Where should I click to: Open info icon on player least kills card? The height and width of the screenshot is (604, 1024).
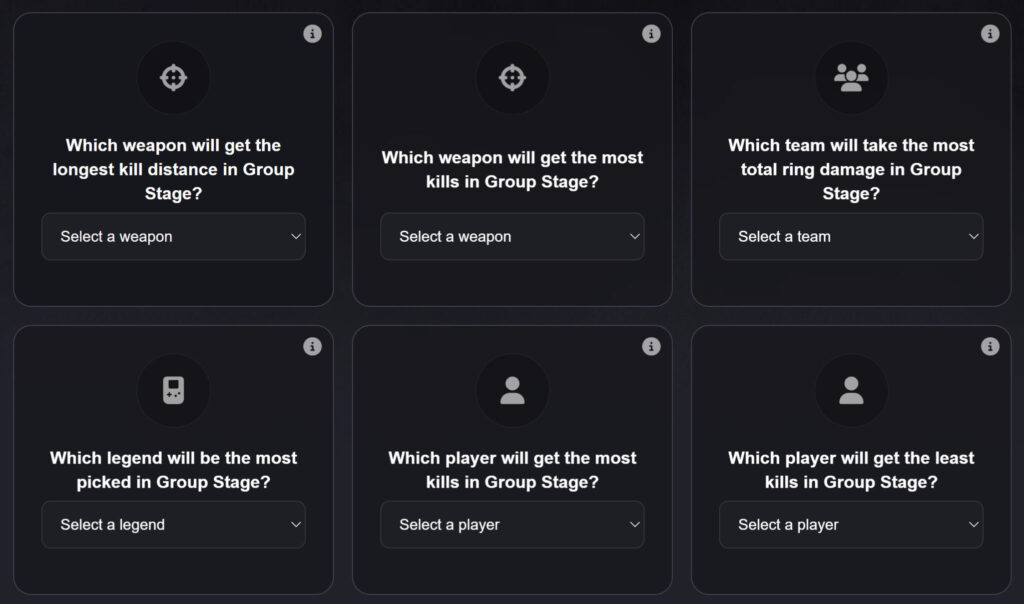[x=990, y=346]
